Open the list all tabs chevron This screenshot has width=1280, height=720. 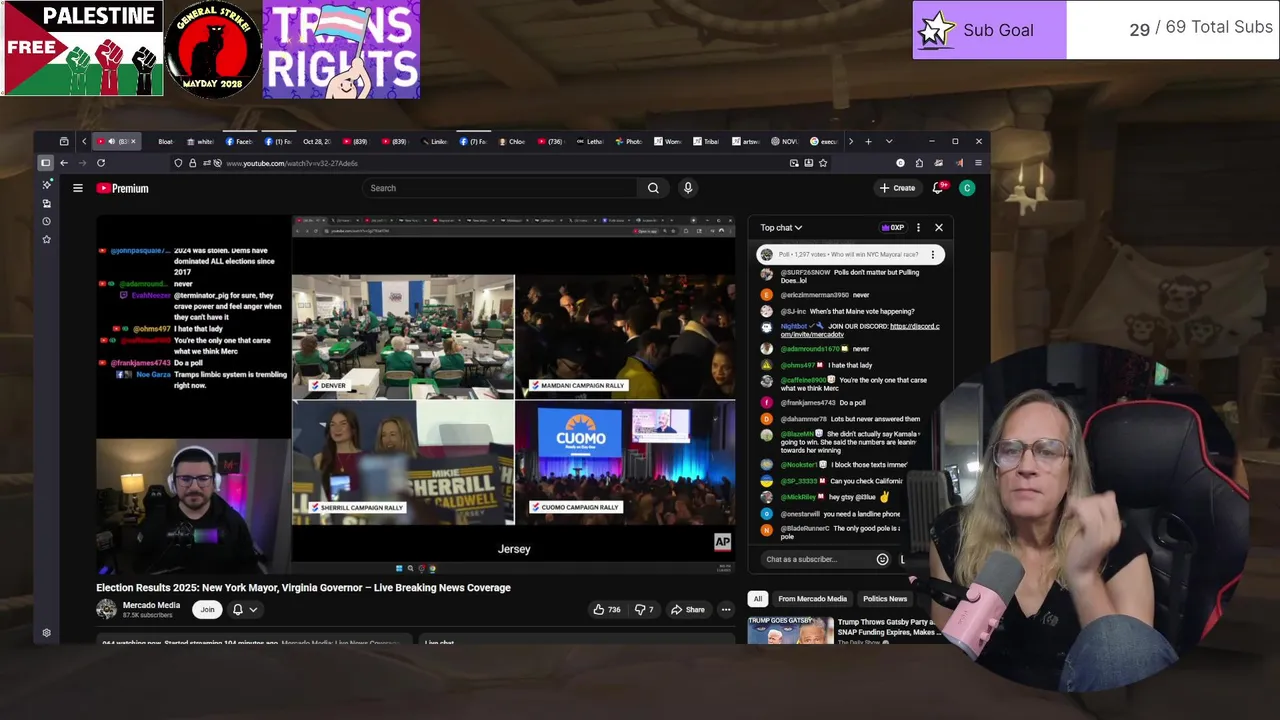[x=888, y=141]
